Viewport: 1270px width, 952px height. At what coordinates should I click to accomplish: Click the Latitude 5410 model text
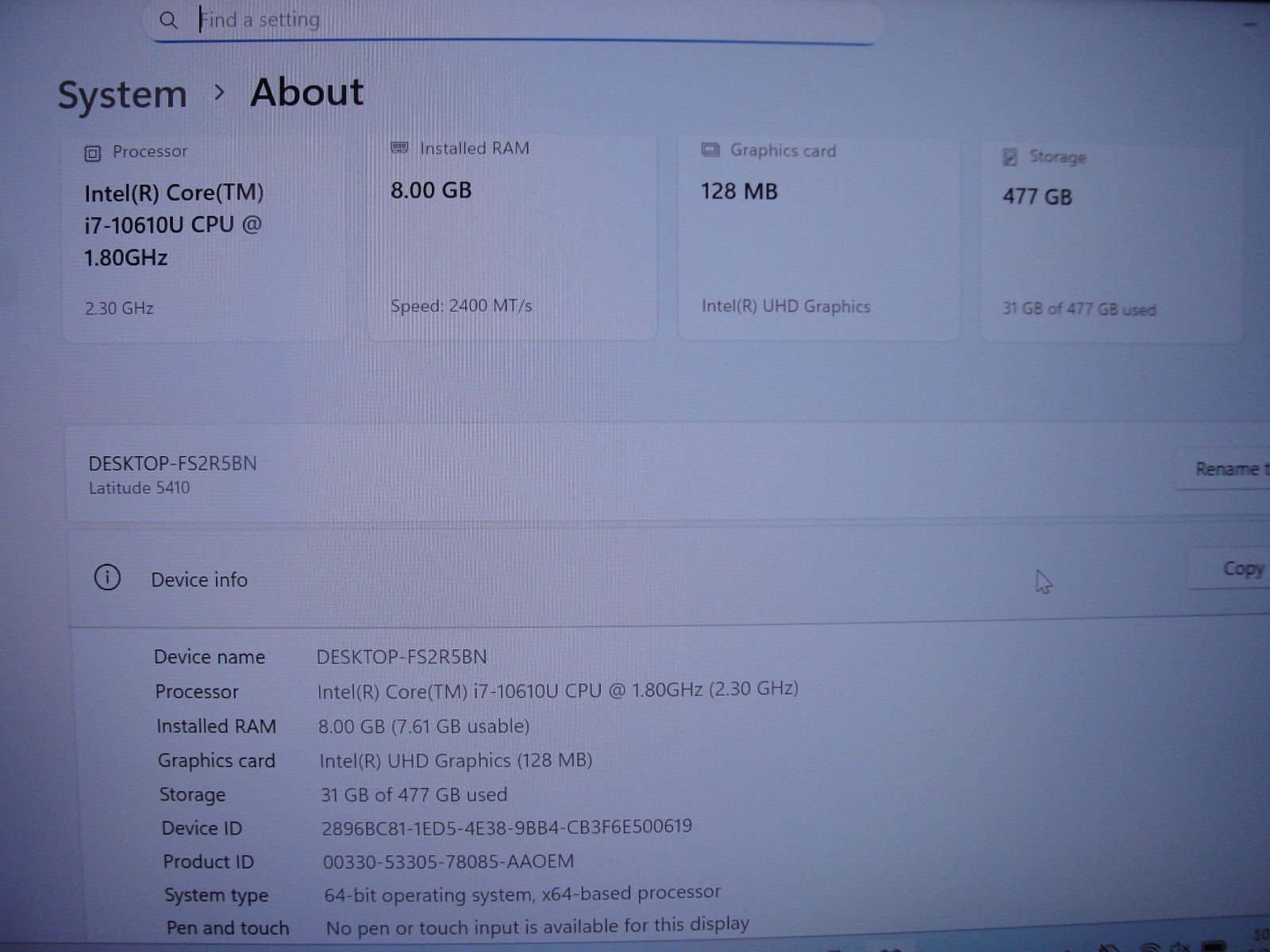(x=139, y=488)
